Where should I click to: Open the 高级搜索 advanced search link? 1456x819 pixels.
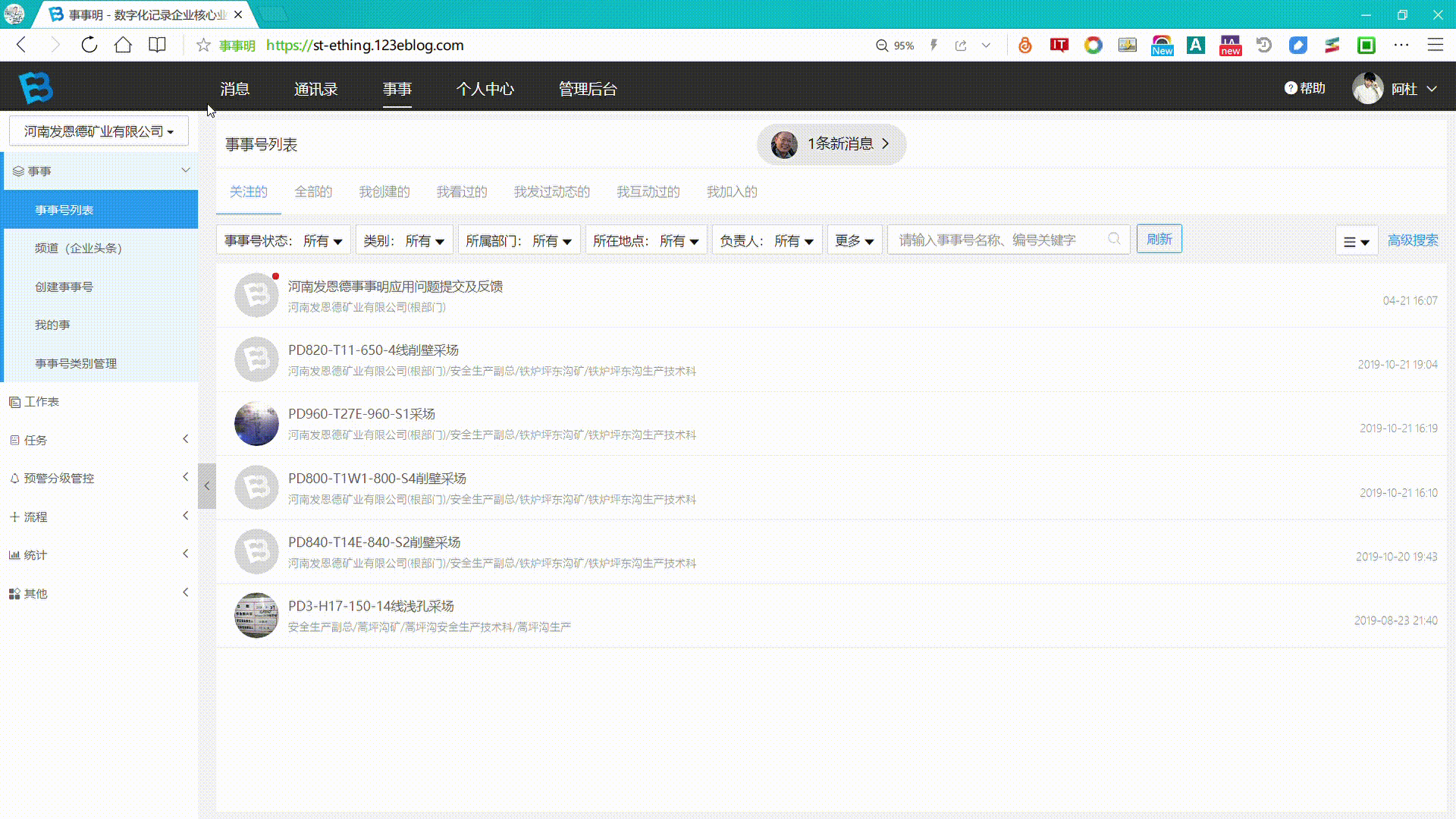click(1413, 240)
